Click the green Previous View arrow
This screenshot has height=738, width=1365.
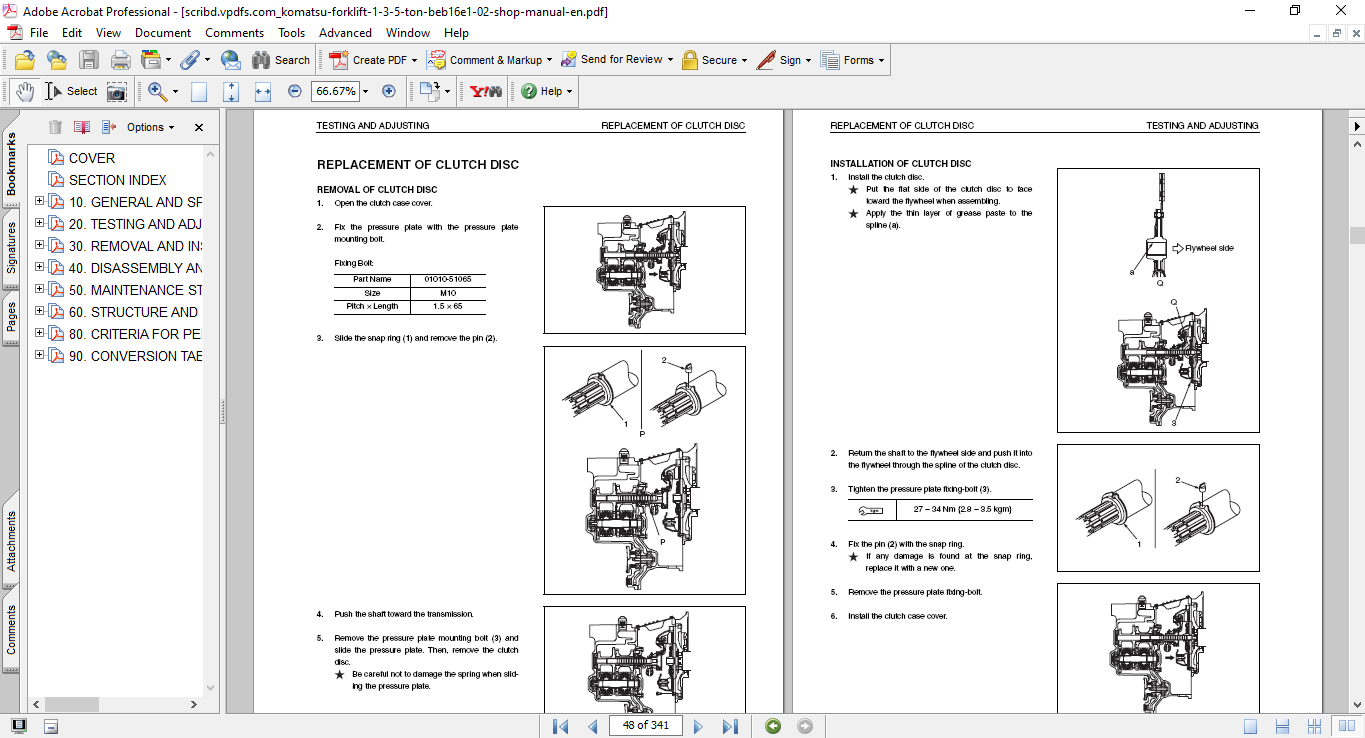[x=773, y=726]
